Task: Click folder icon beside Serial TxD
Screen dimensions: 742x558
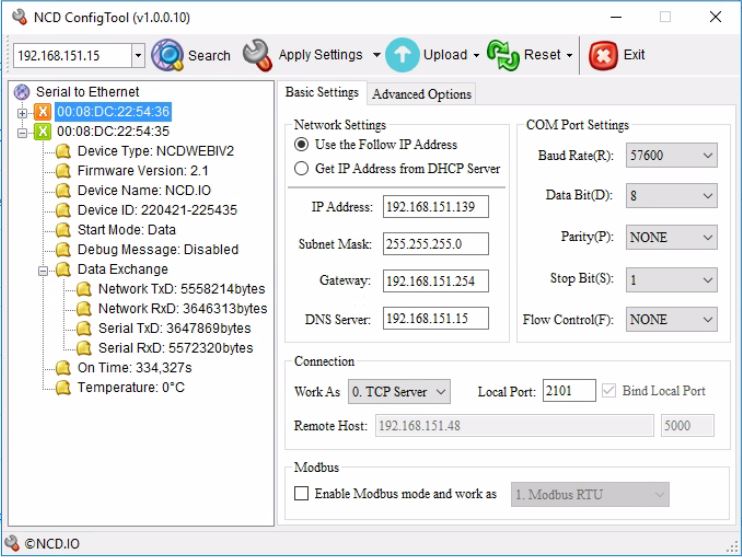Action: point(84,328)
